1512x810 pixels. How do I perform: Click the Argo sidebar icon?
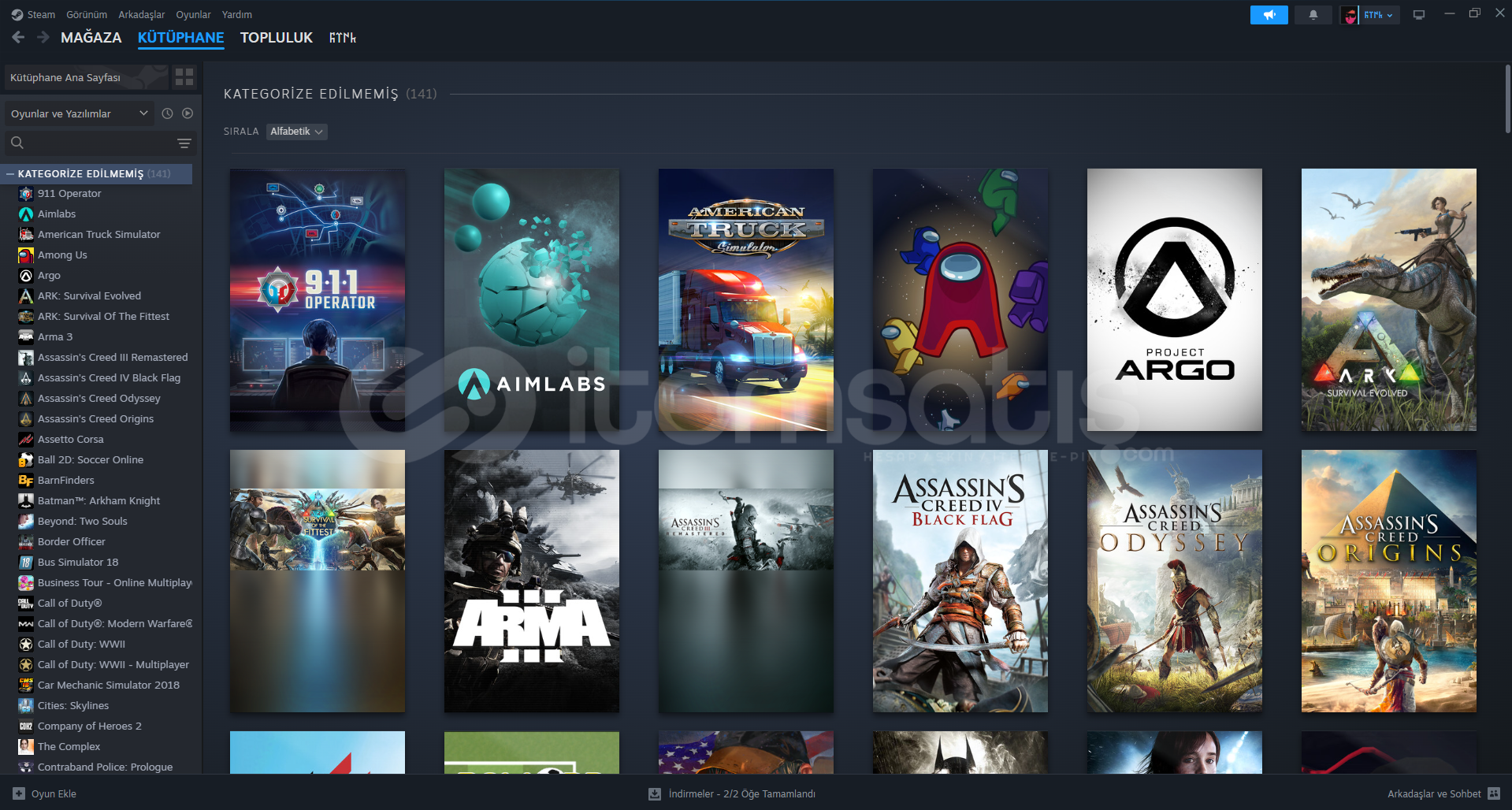point(26,276)
